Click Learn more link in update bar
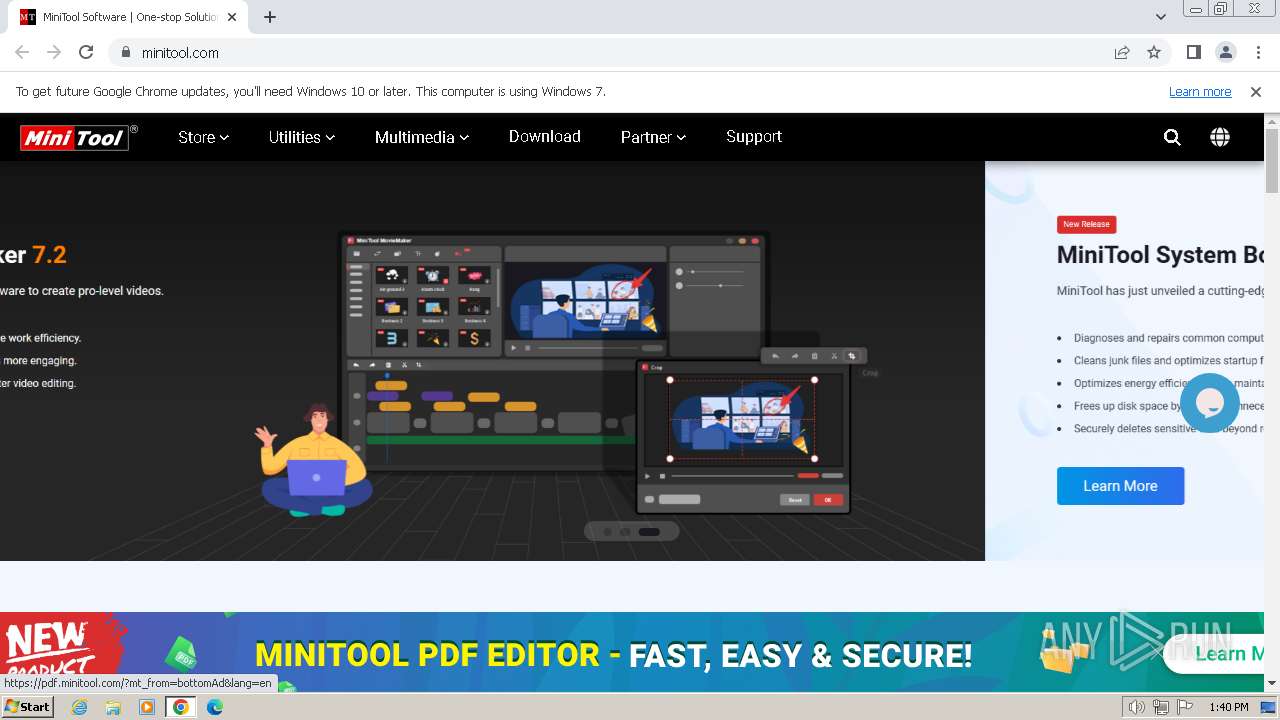This screenshot has width=1280, height=720. pos(1200,92)
